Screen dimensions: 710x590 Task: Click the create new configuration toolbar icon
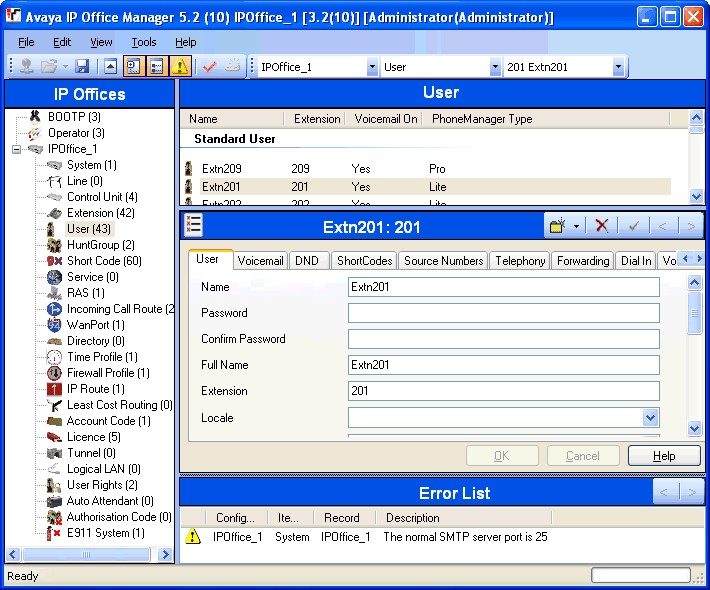[x=232, y=67]
